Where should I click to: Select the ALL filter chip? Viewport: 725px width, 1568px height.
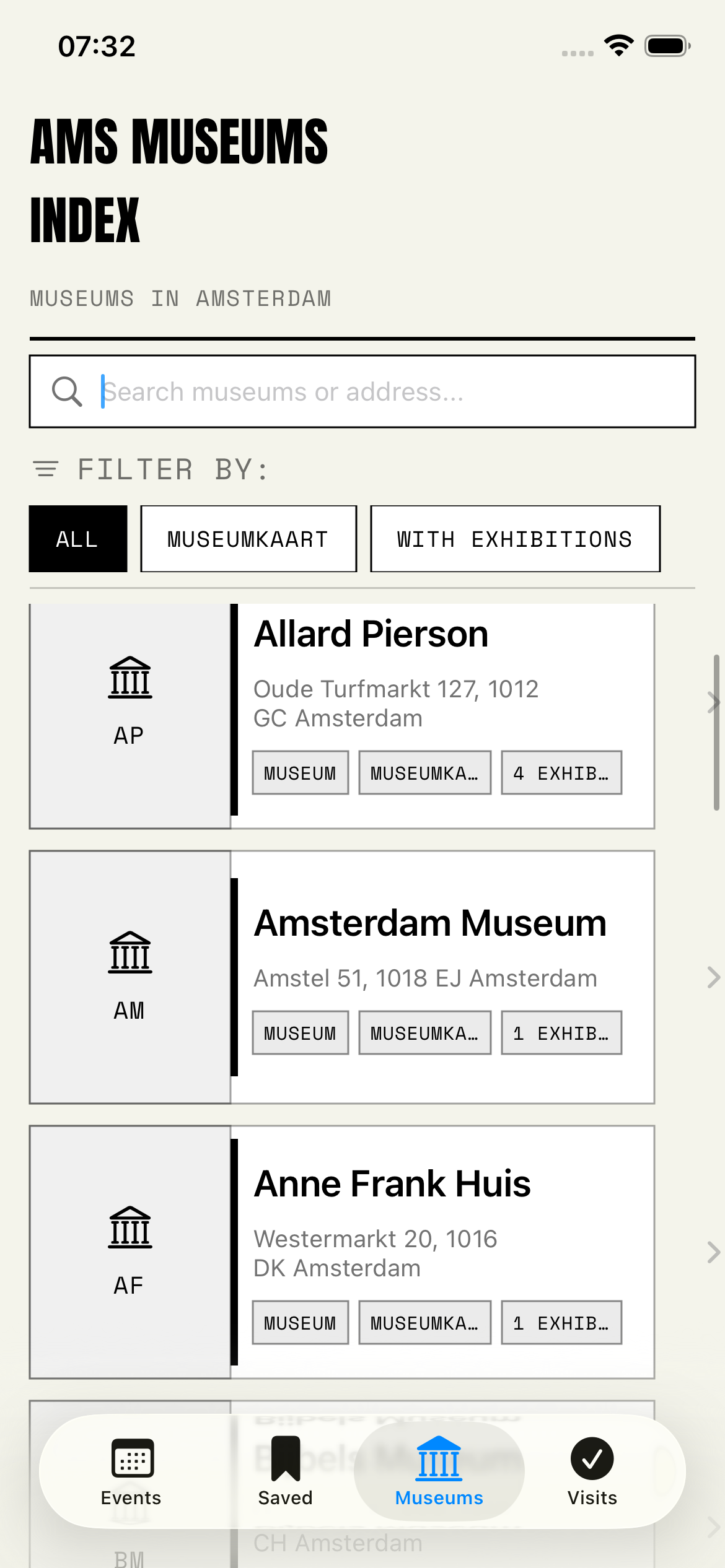(x=78, y=539)
